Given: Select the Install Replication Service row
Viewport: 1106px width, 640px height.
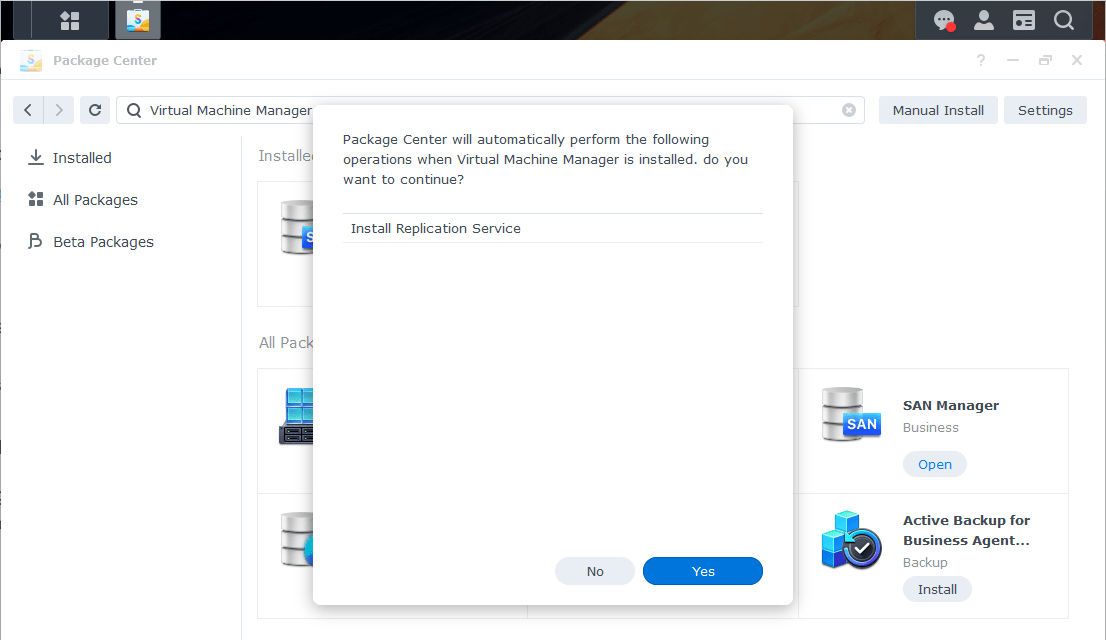Looking at the screenshot, I should pos(552,228).
